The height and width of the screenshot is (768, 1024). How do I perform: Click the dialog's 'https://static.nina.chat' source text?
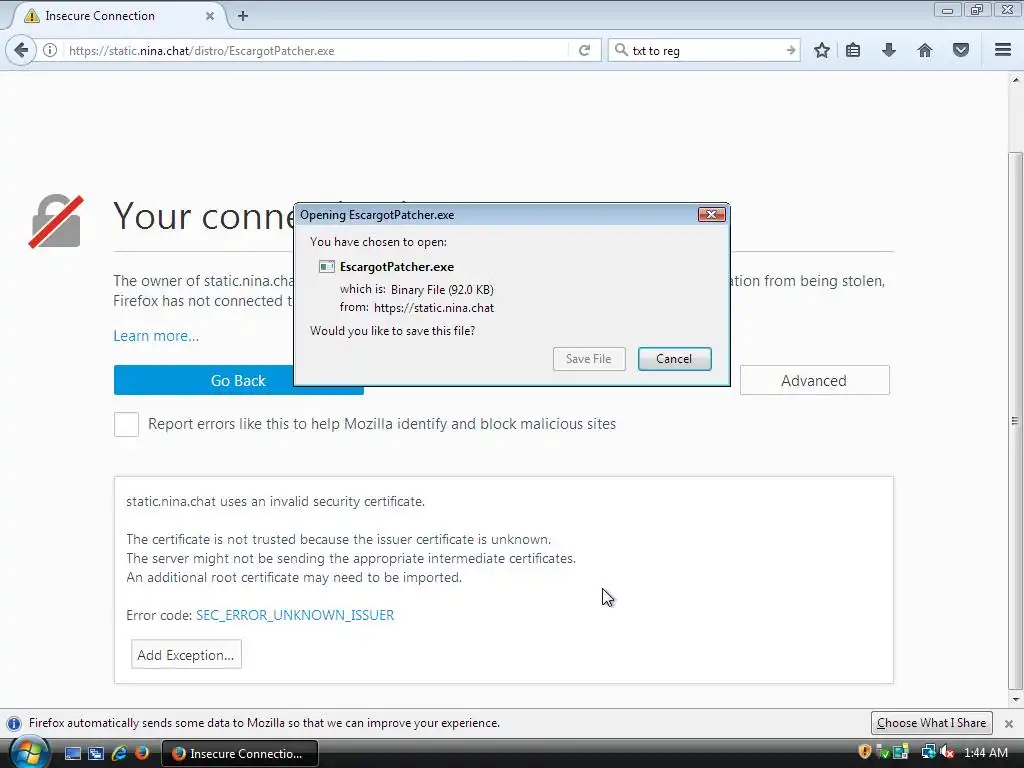tap(434, 308)
